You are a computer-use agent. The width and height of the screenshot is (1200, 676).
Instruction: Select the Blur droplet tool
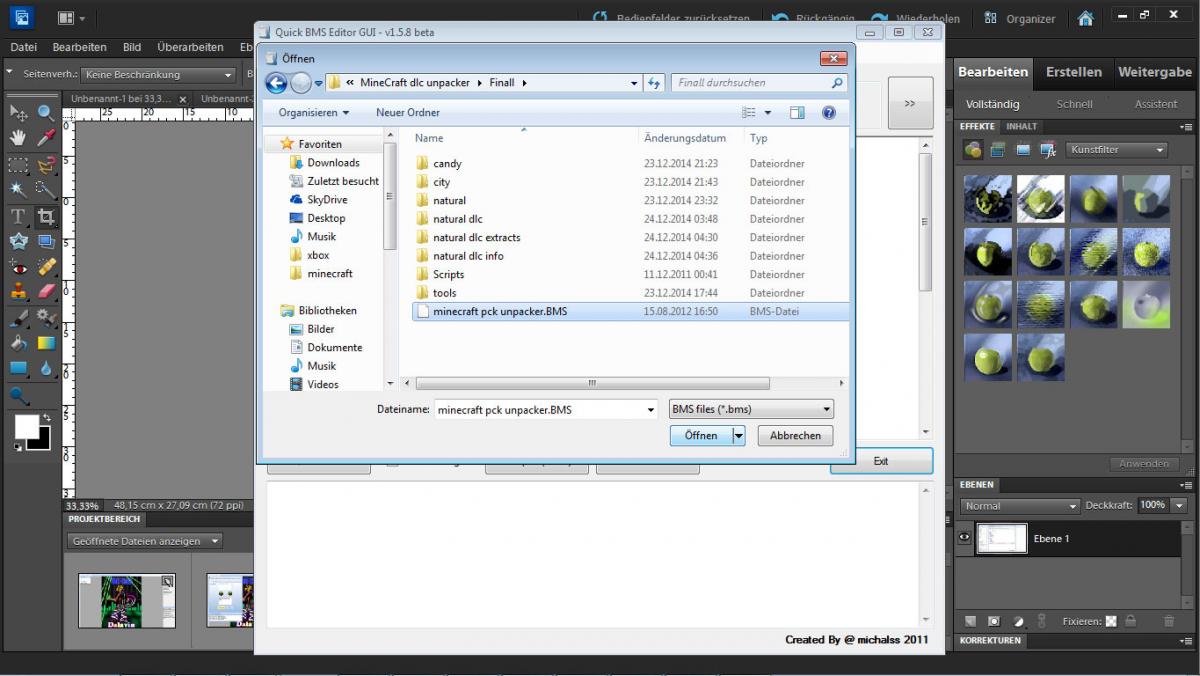click(46, 368)
